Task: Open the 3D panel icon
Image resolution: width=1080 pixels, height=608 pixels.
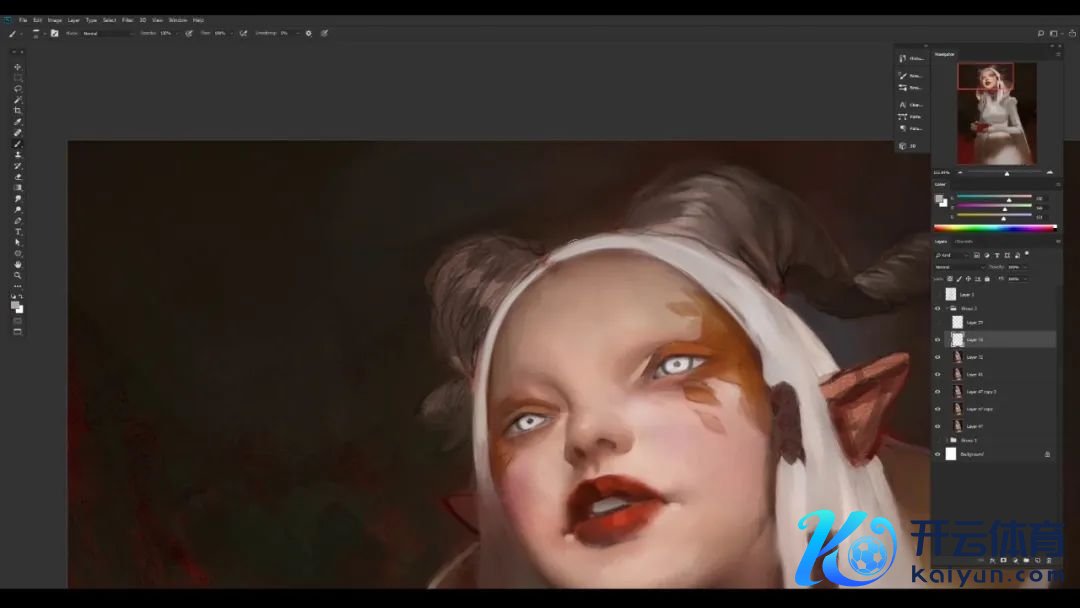Action: pyautogui.click(x=909, y=146)
